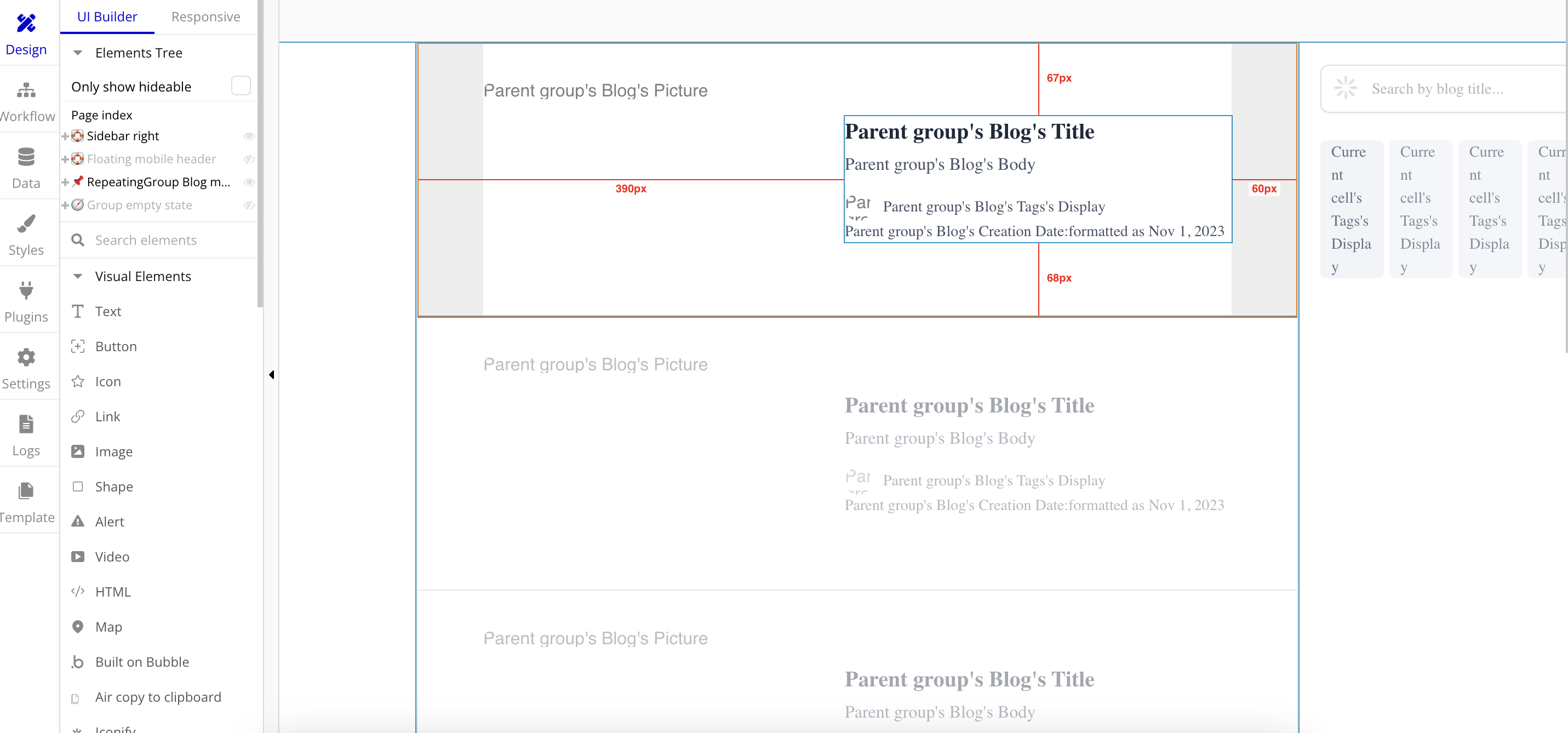This screenshot has height=733, width=1568.
Task: Open the Data section icon
Action: pyautogui.click(x=26, y=157)
